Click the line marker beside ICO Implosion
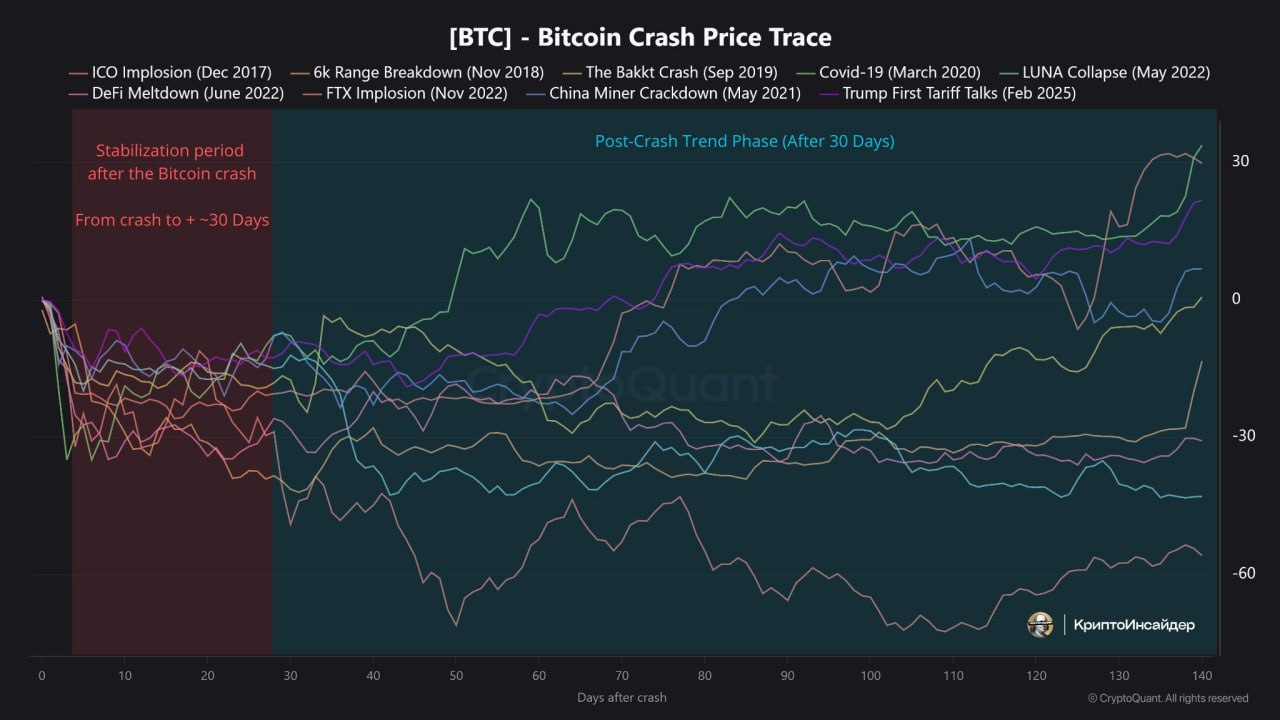 pyautogui.click(x=78, y=73)
